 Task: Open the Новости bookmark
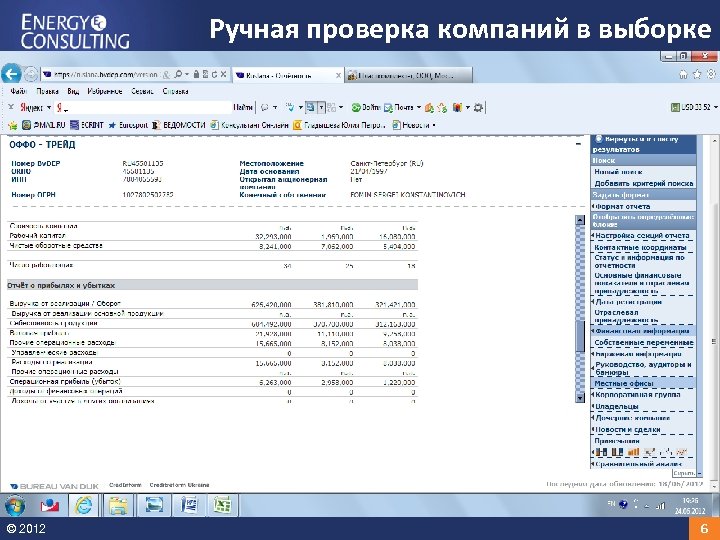point(411,125)
